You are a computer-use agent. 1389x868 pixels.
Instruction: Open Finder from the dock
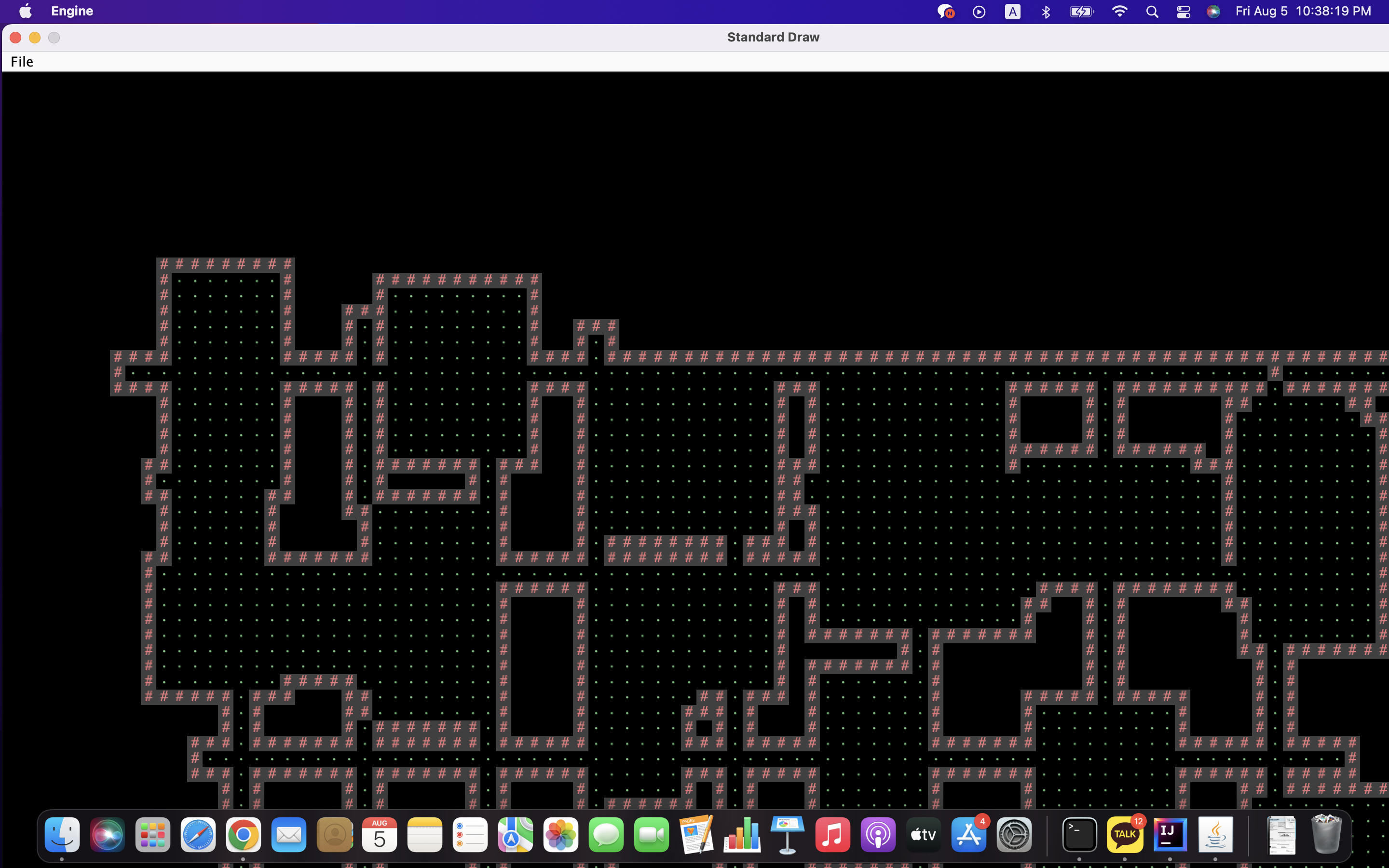click(62, 834)
